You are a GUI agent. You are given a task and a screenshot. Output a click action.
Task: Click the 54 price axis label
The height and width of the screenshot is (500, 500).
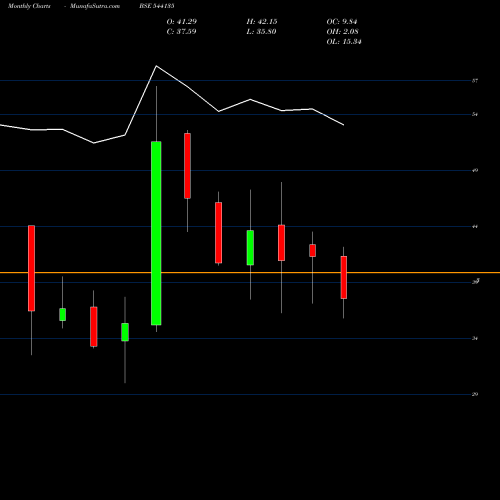pos(475,114)
